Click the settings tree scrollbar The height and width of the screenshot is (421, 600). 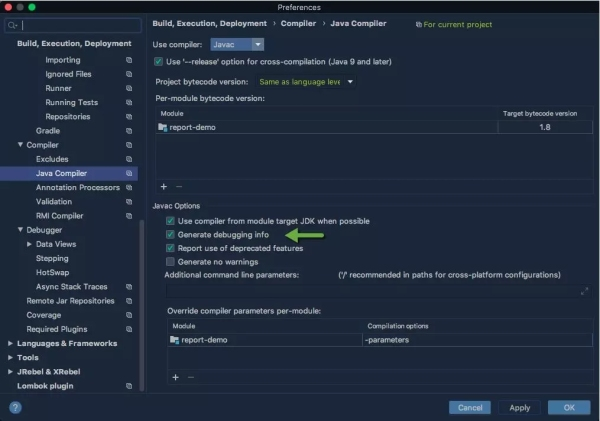click(142, 305)
